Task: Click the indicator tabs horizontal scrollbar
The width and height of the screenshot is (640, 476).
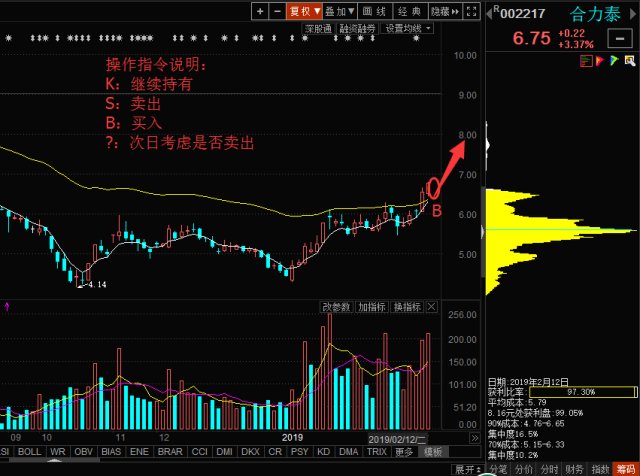Action: point(53,460)
